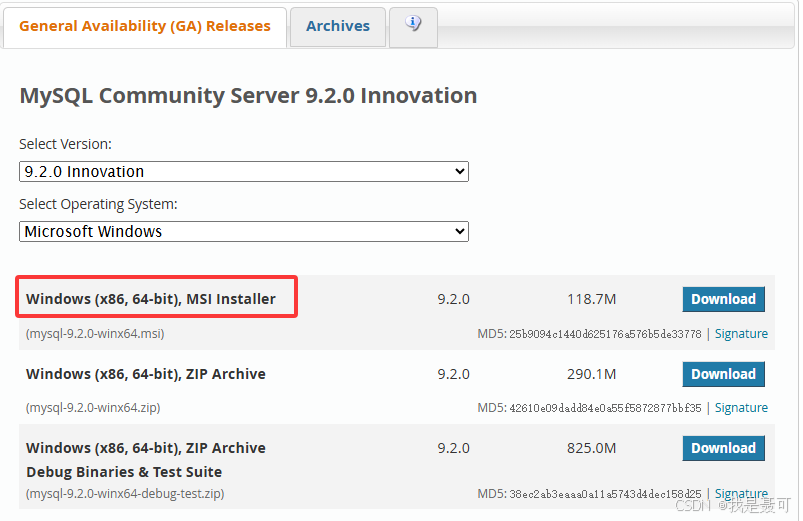Image resolution: width=803 pixels, height=521 pixels.
Task: Switch to General Availability (GA) Releases tab
Action: point(144,26)
